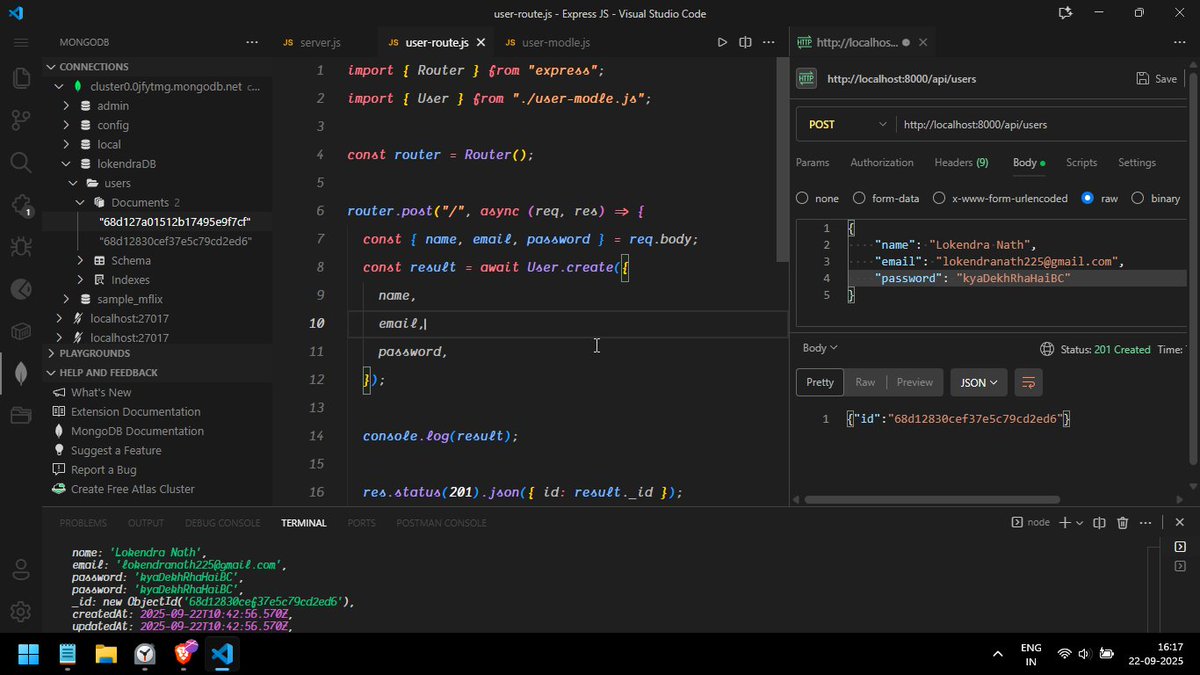Open the Headers (9) request tab
Viewport: 1200px width, 675px height.
tap(961, 162)
